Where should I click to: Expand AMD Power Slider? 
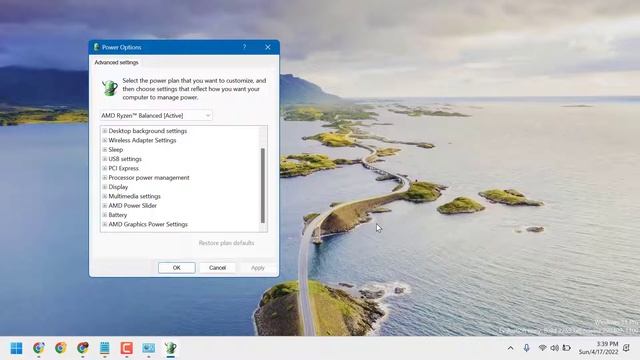click(x=104, y=206)
